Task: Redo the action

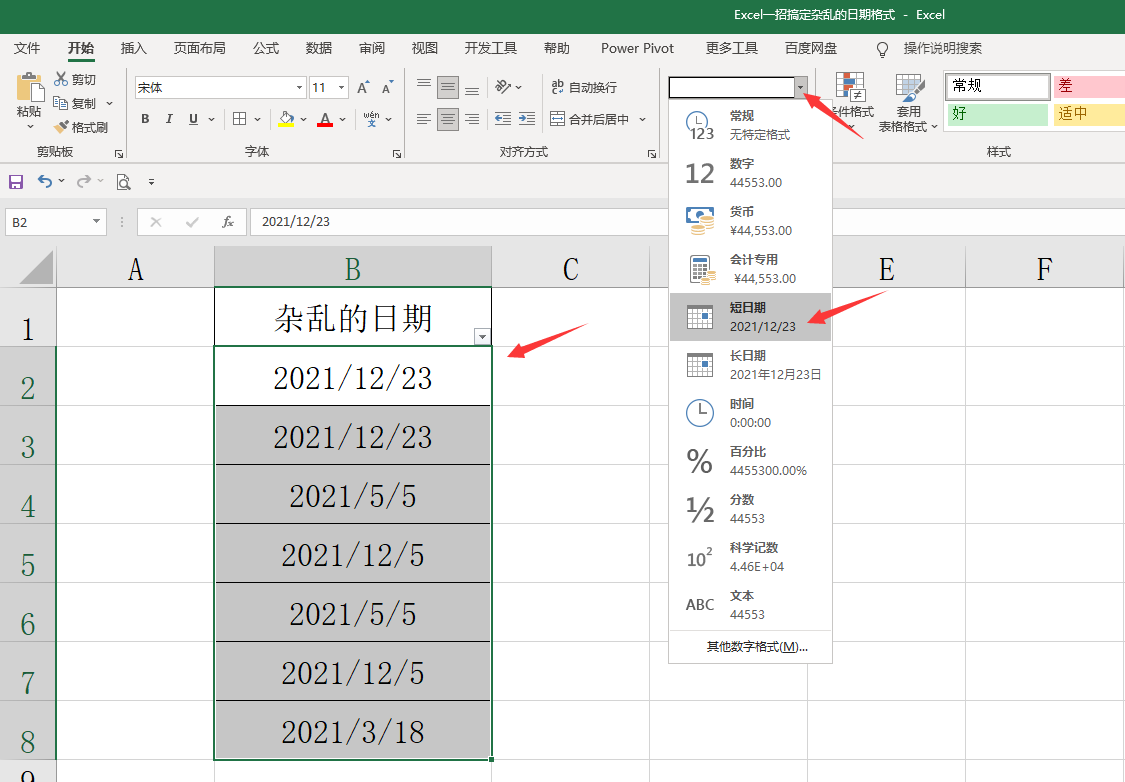Action: pos(84,182)
